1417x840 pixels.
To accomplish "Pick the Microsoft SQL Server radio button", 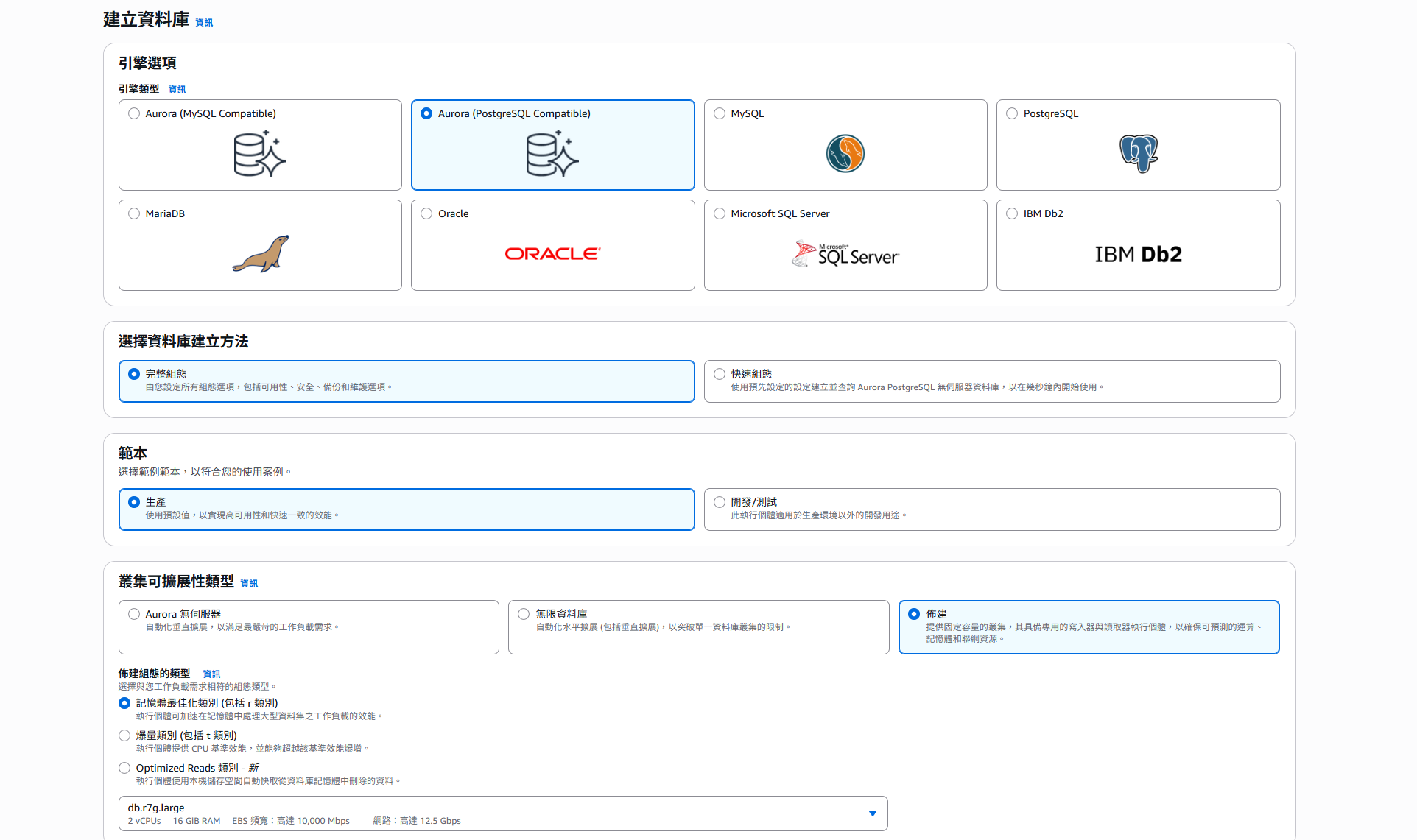I will click(720, 213).
